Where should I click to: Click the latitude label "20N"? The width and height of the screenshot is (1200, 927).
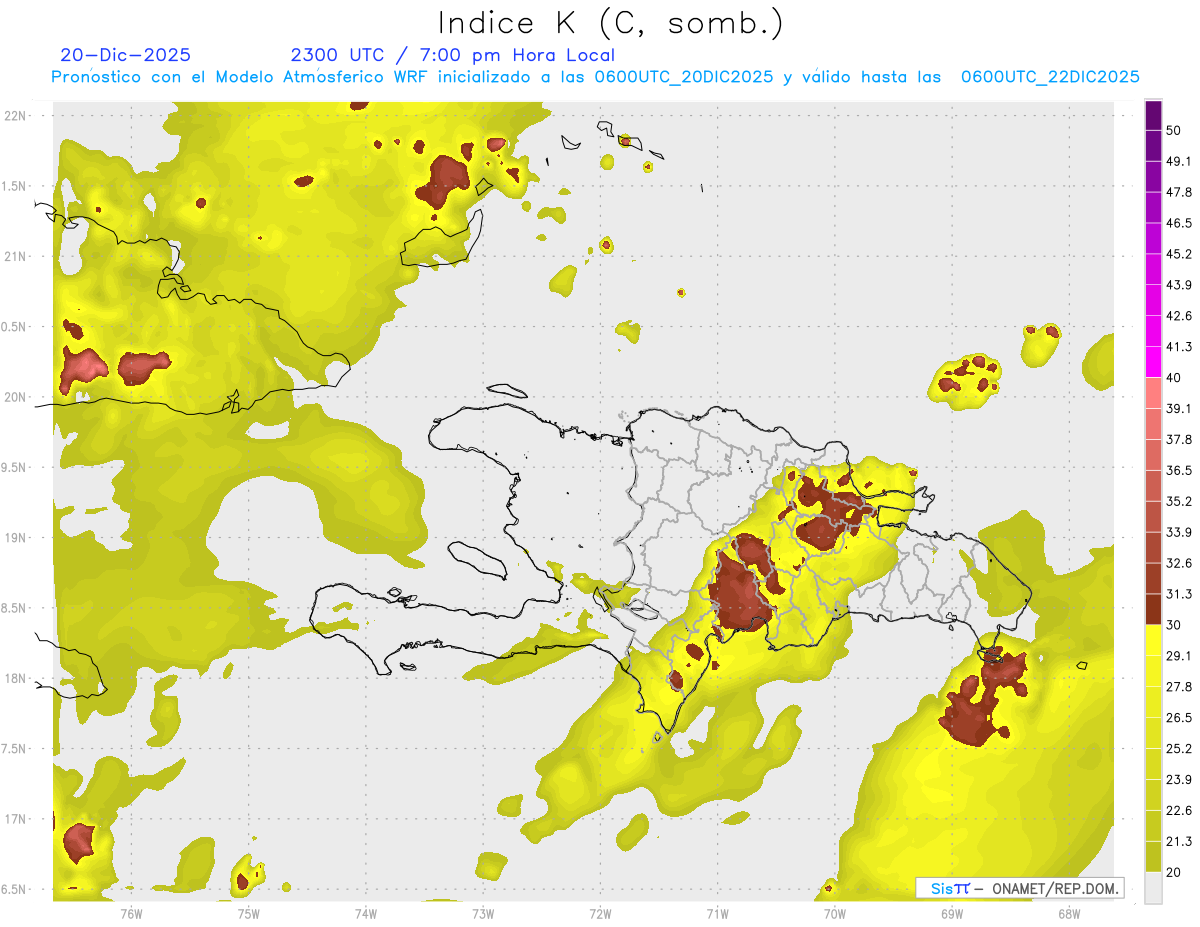tap(16, 397)
